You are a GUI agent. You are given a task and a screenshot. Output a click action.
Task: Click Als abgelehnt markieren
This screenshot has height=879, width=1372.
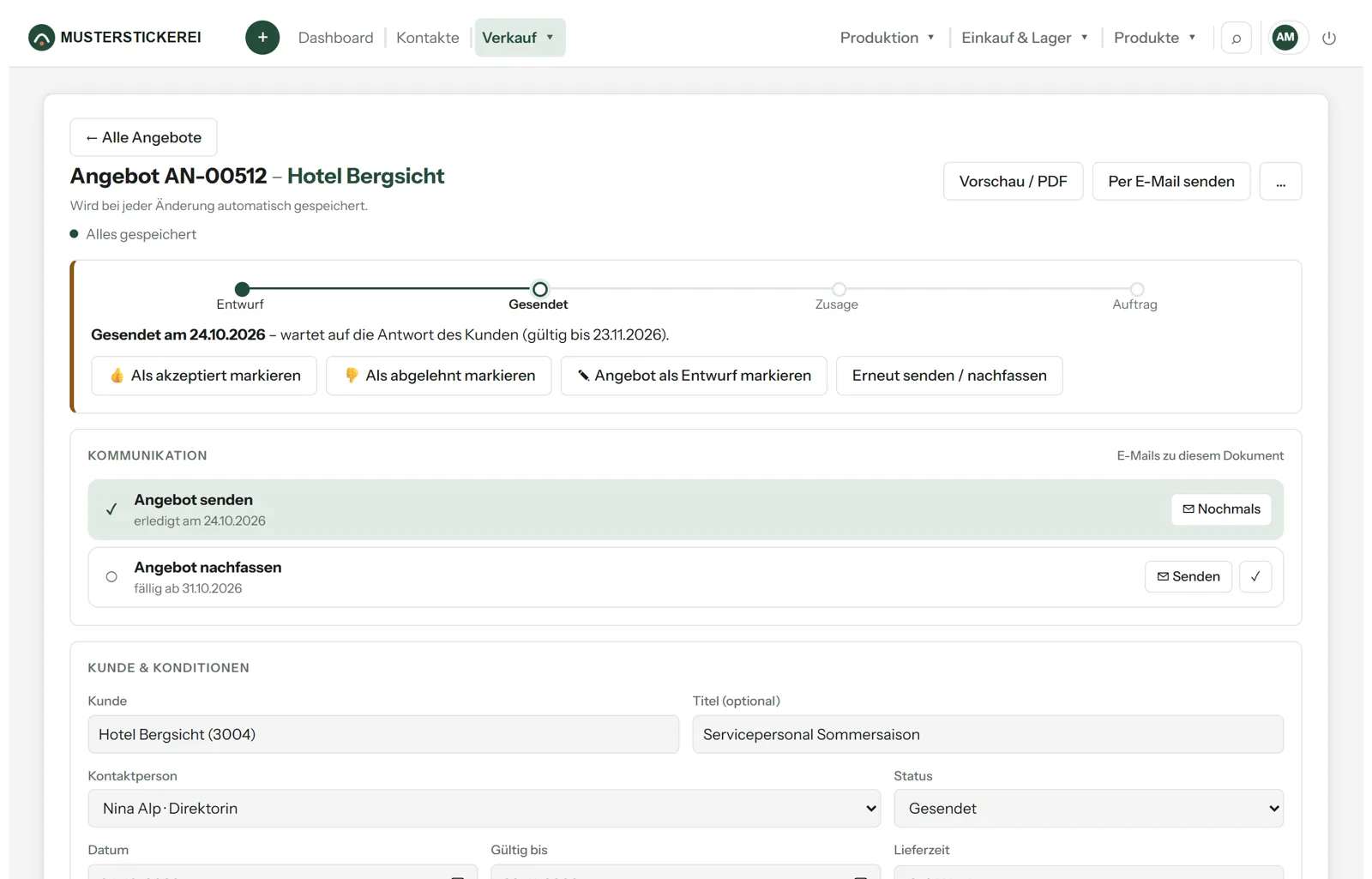(x=439, y=376)
